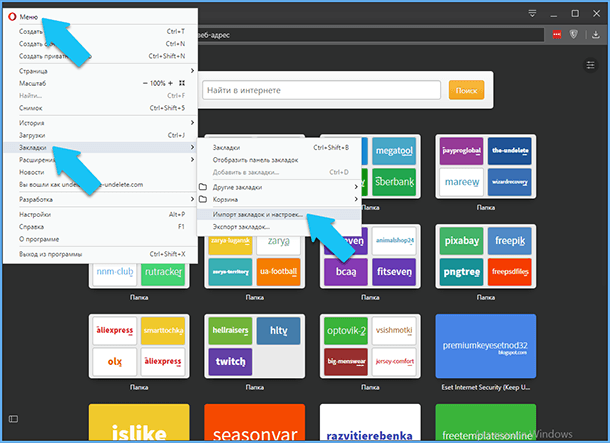Expand Расширения submenu arrow
The height and width of the screenshot is (443, 610).
[192, 159]
